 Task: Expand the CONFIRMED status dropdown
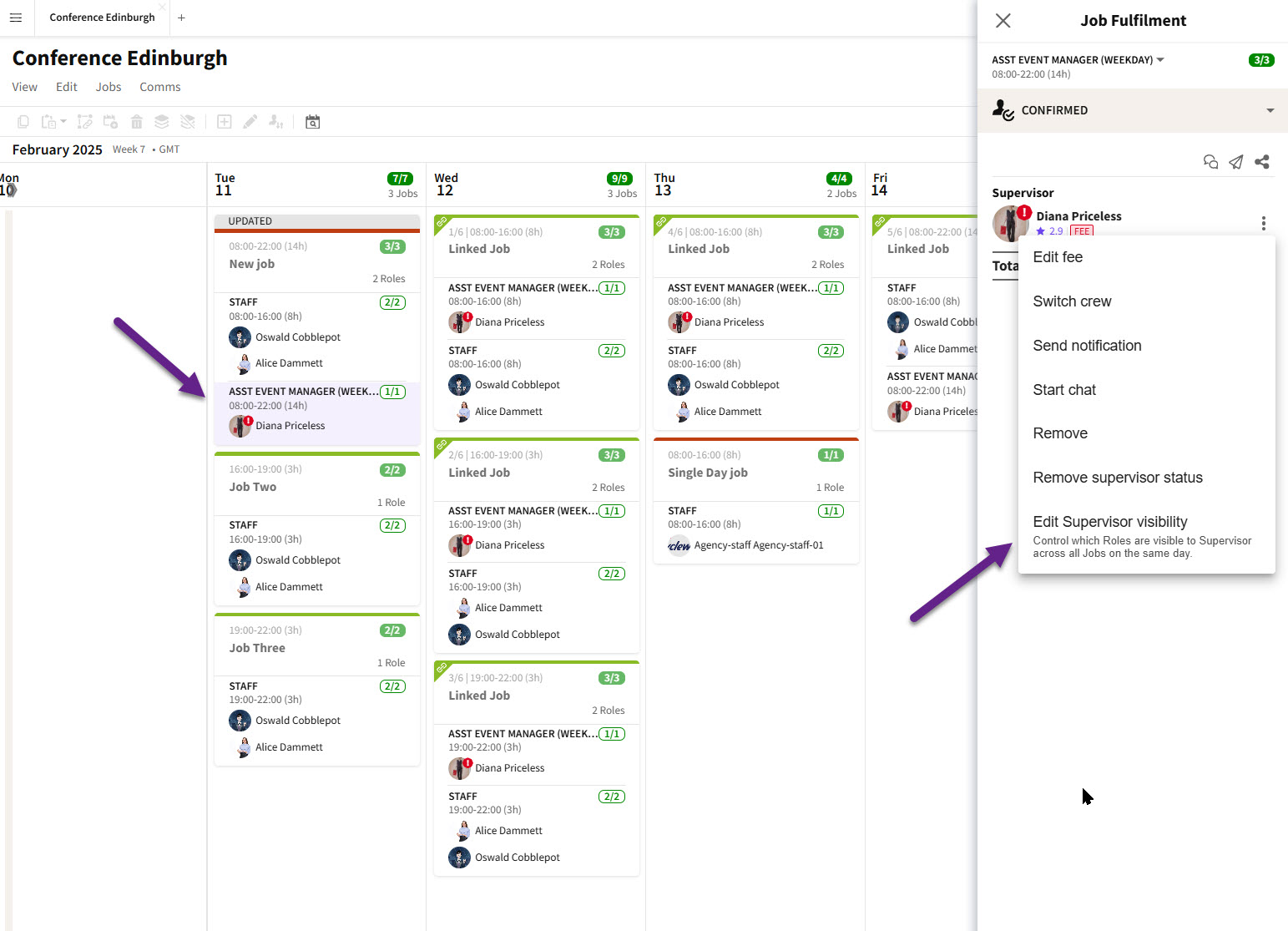coord(1270,110)
